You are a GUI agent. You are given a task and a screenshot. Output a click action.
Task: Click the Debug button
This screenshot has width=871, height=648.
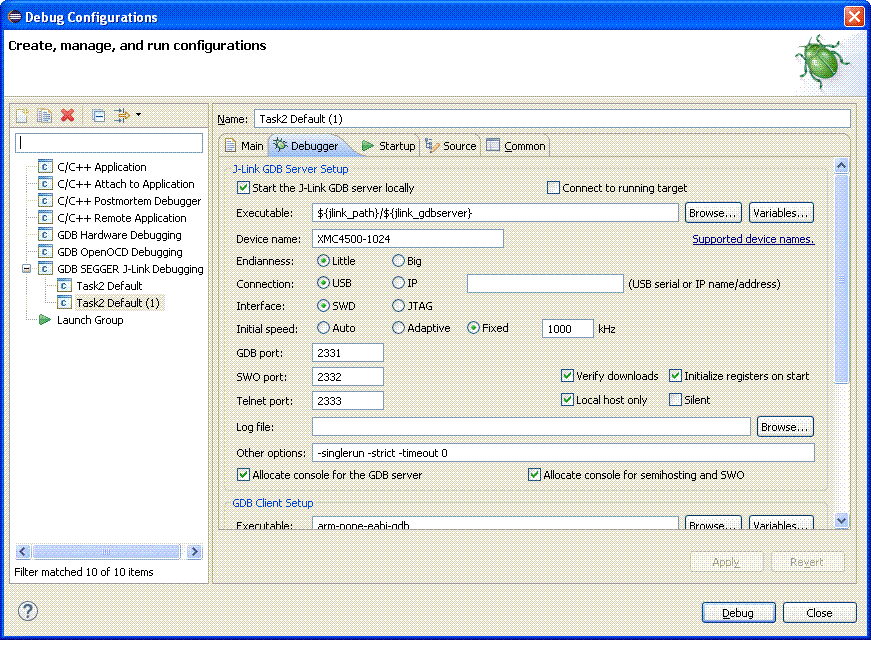click(x=738, y=612)
